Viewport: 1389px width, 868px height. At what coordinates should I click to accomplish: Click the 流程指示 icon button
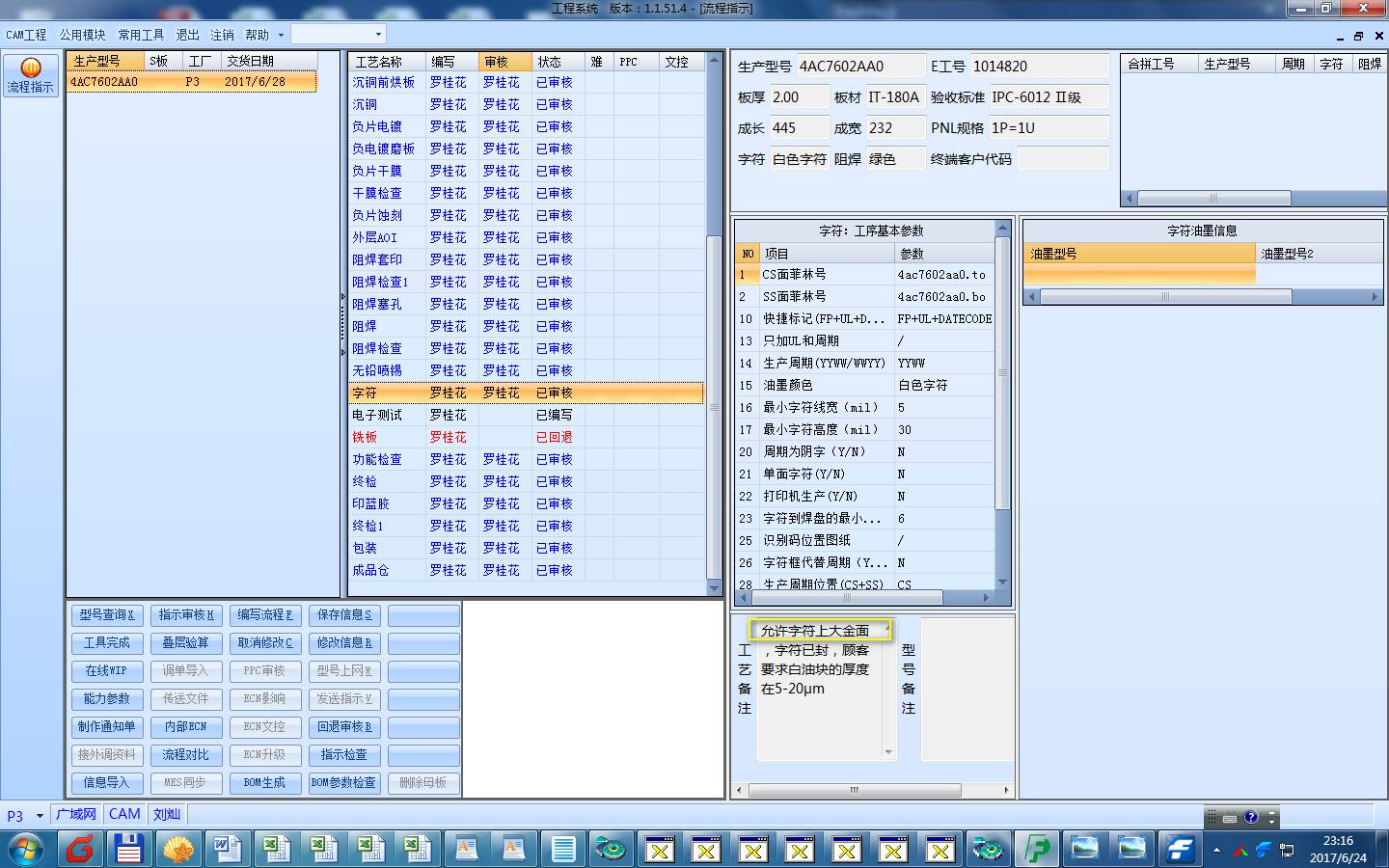point(30,76)
